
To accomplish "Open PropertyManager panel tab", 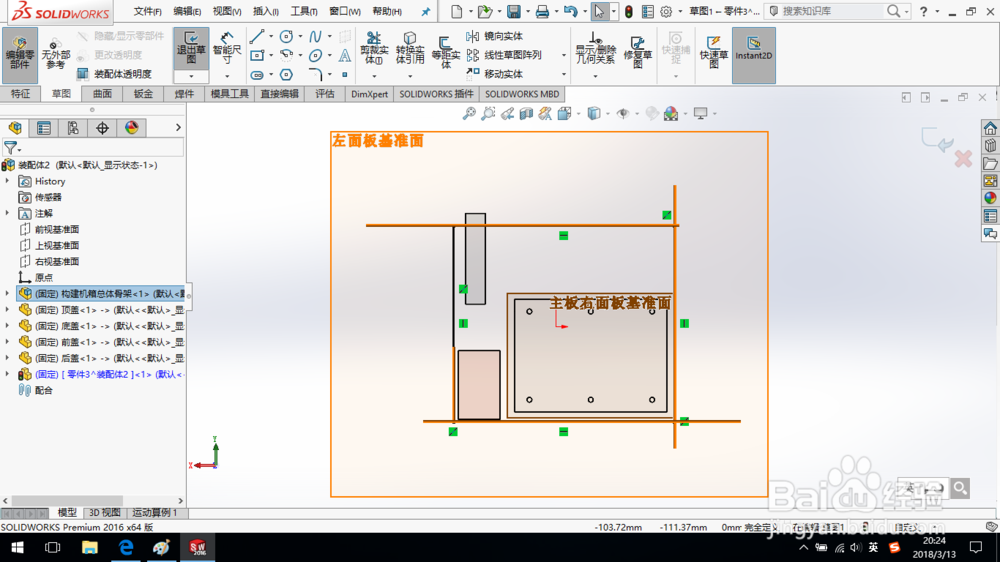I will (44, 128).
